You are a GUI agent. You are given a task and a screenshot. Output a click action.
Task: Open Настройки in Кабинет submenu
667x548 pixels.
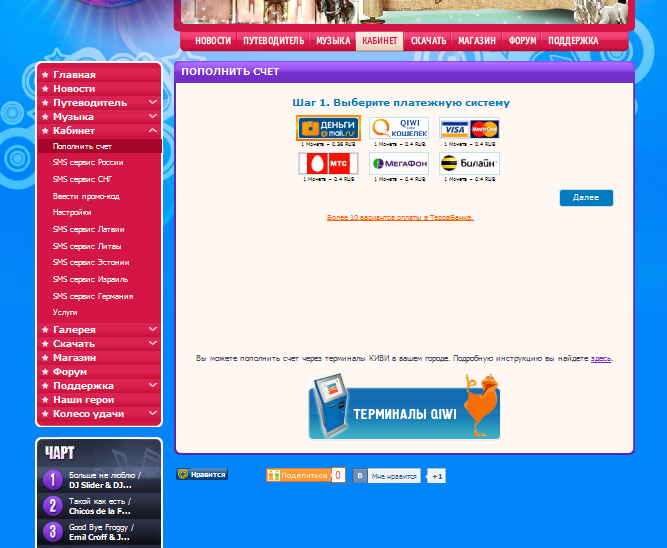(72, 212)
